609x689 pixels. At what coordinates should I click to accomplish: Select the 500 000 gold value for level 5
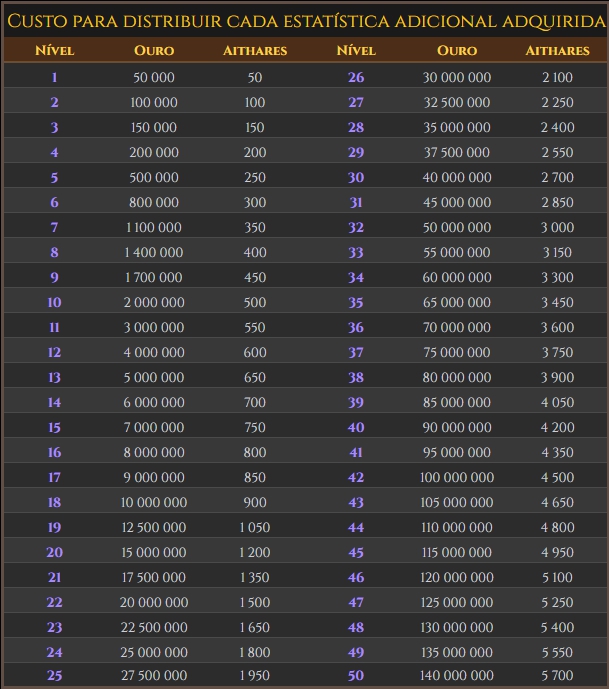pyautogui.click(x=154, y=177)
